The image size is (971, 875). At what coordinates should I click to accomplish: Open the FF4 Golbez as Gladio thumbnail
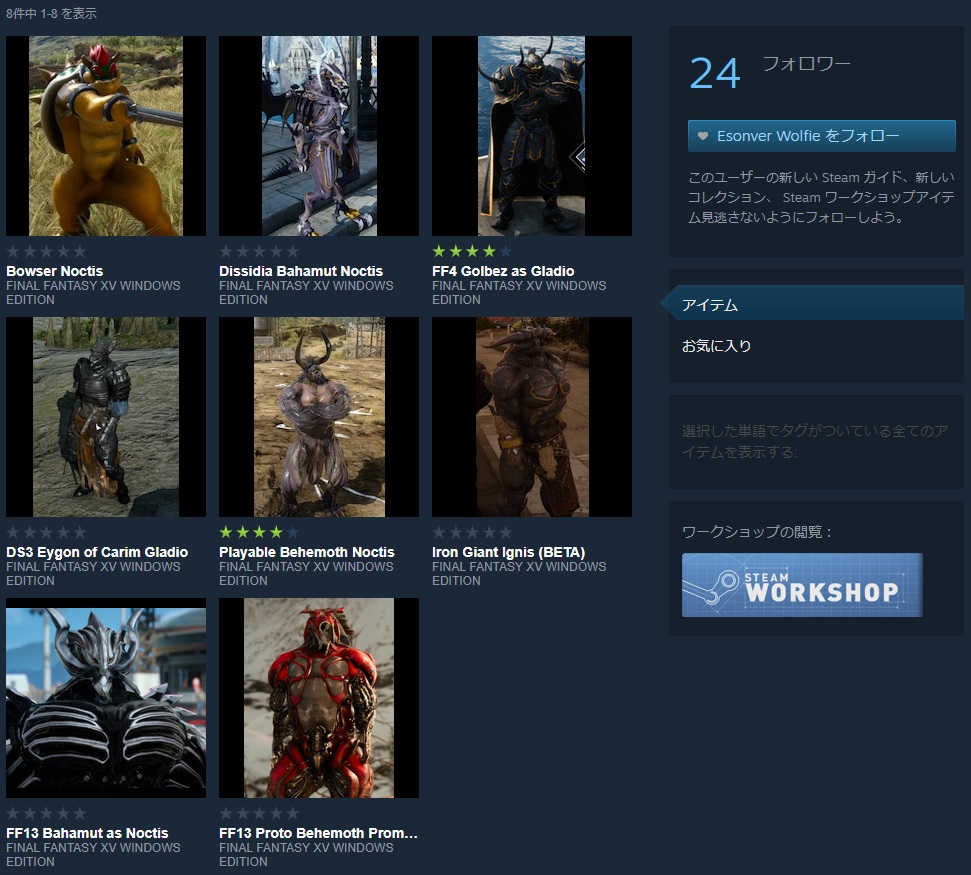click(x=532, y=136)
